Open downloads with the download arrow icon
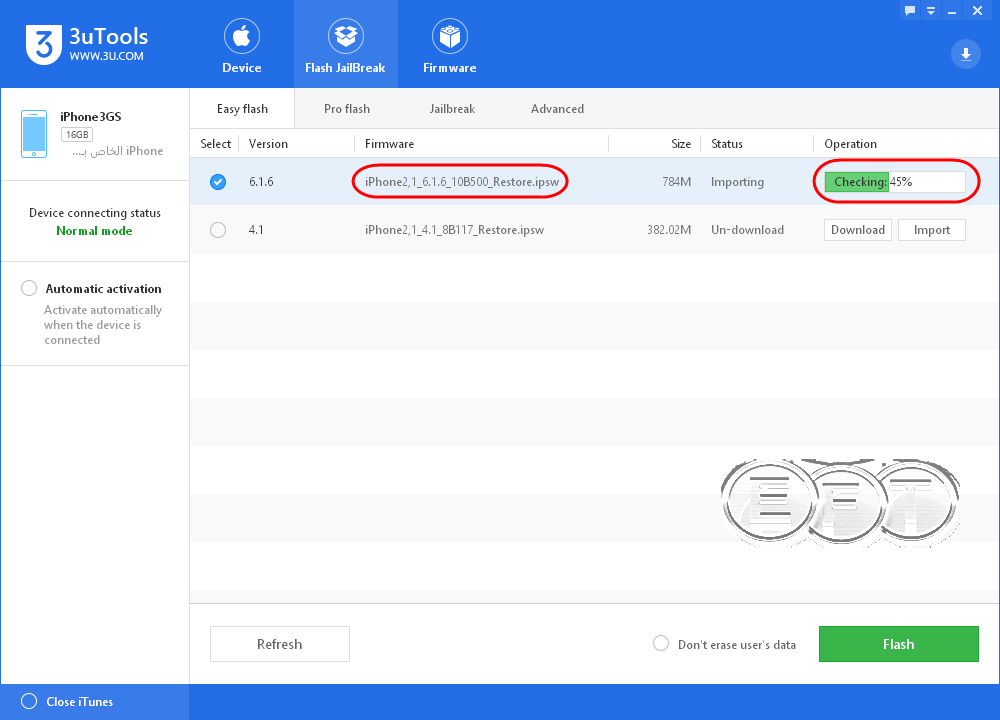 coord(966,54)
